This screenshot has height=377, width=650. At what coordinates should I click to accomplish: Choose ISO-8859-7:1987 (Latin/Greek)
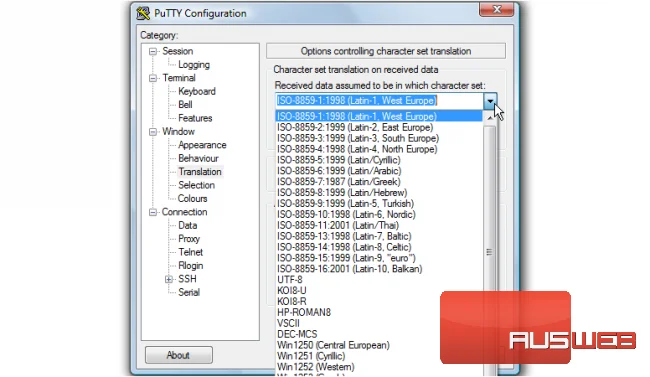pyautogui.click(x=379, y=182)
